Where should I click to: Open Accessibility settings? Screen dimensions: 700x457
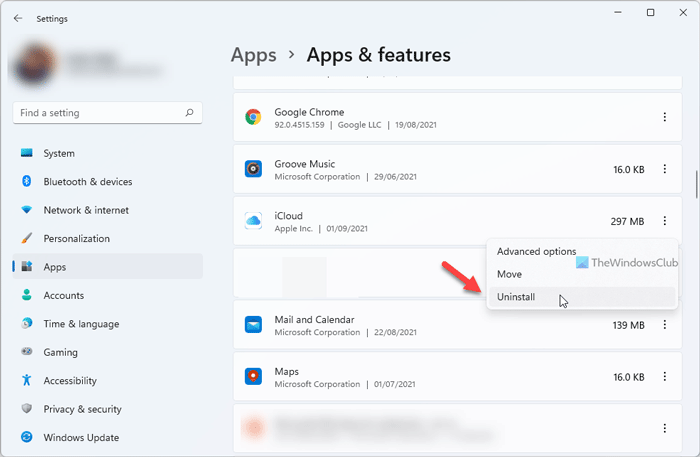click(x=108, y=381)
